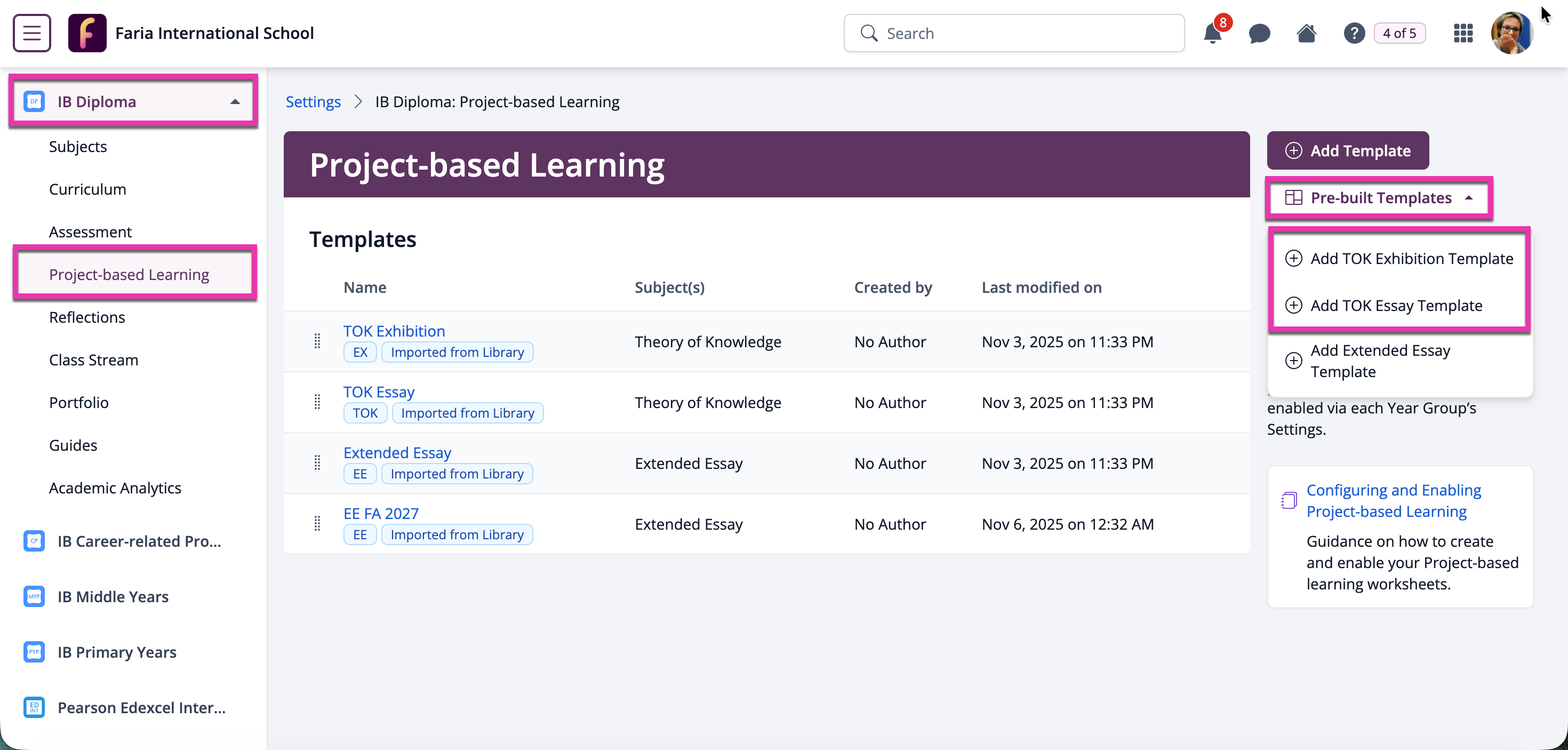This screenshot has width=1568, height=750.
Task: Grab the drag handle of TOK Essay row
Action: pyautogui.click(x=317, y=402)
